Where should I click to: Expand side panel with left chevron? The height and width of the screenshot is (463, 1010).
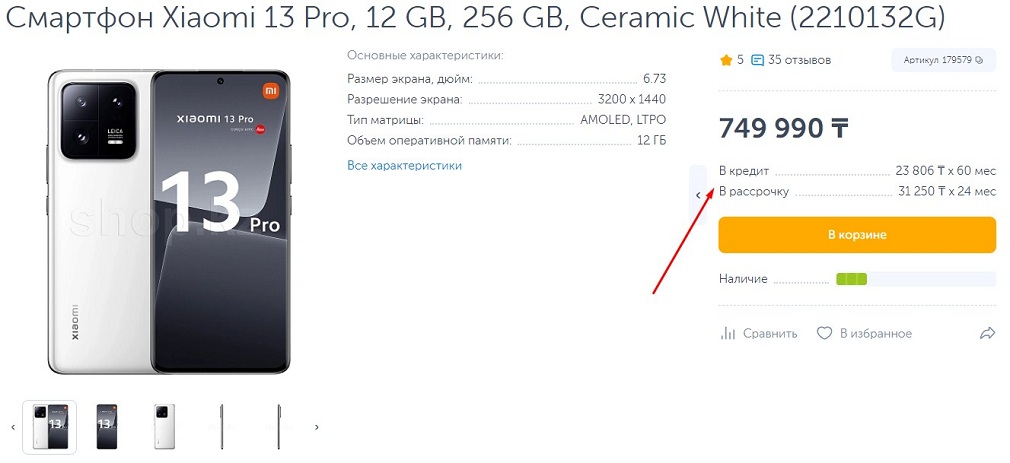pos(698,196)
